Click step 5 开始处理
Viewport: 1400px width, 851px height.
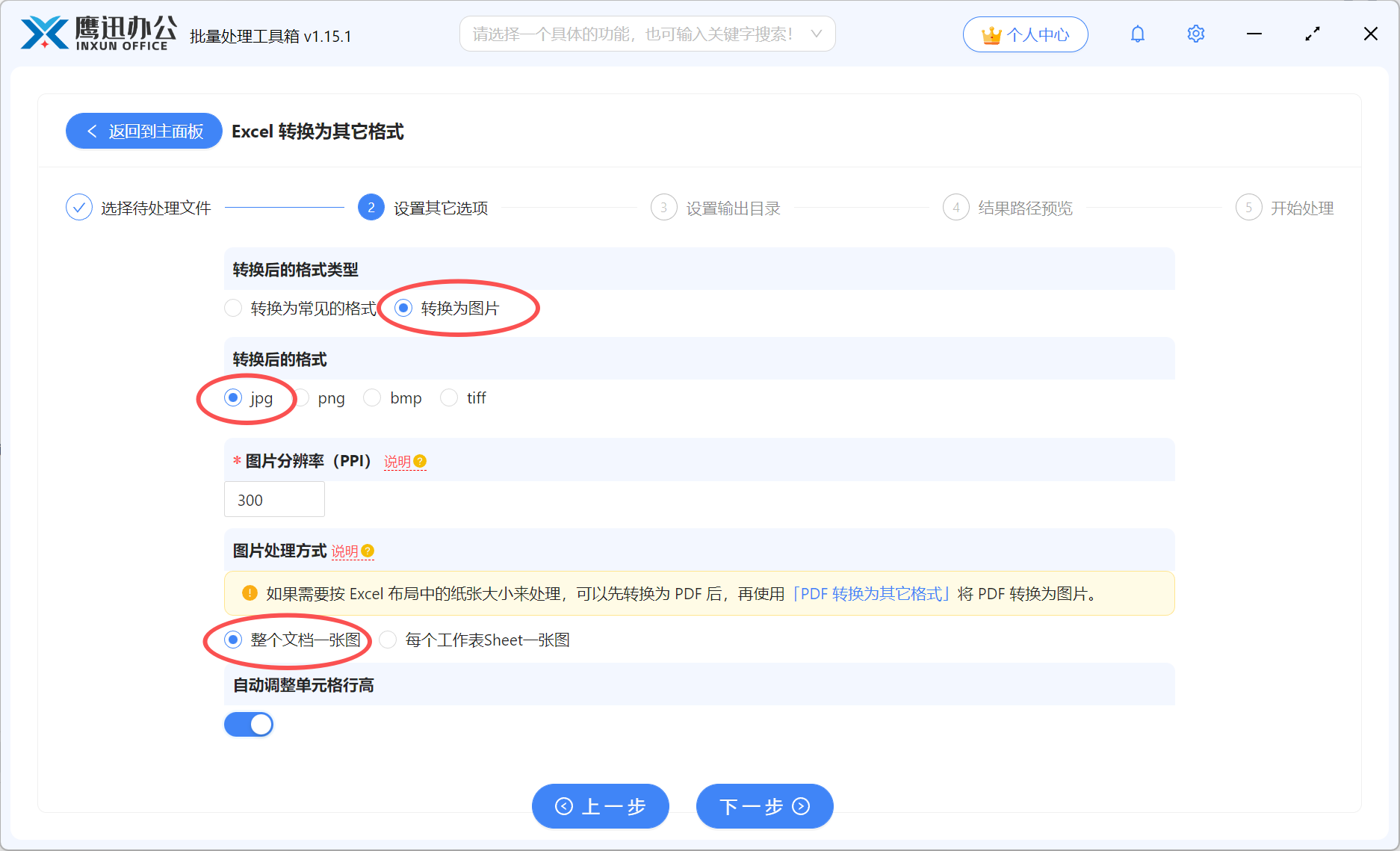pyautogui.click(x=1285, y=208)
